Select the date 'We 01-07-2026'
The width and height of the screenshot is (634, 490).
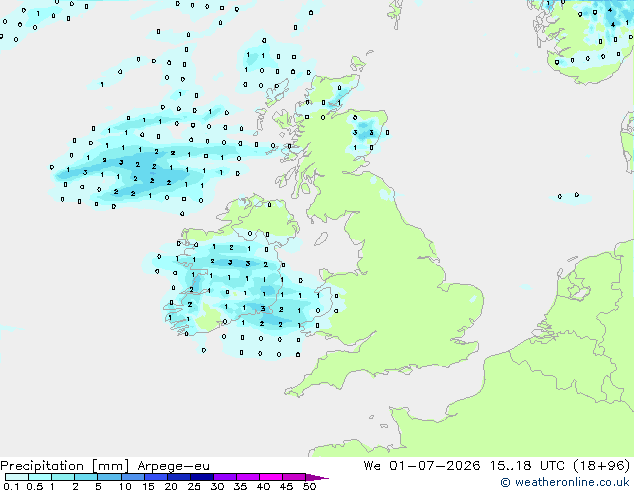pos(422,465)
